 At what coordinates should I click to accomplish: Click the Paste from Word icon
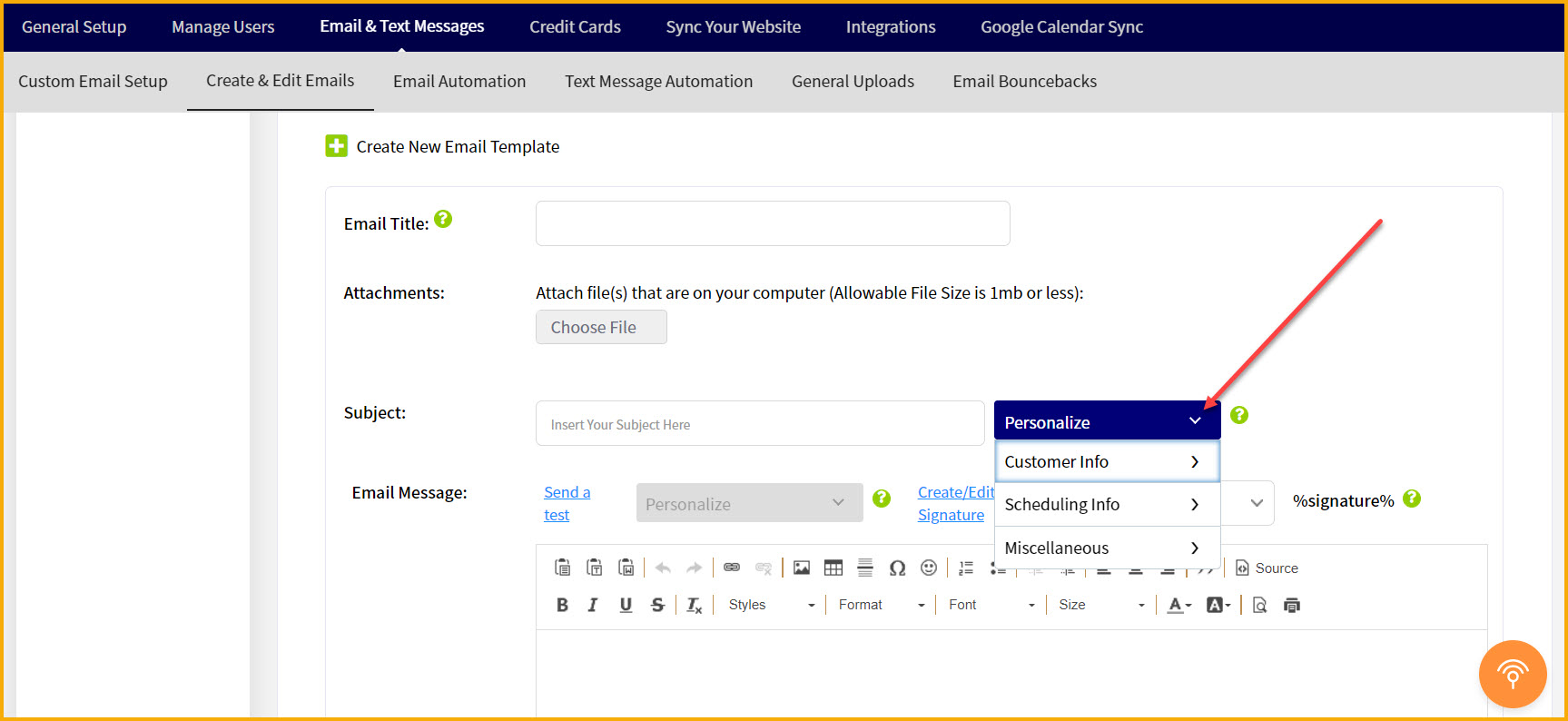626,568
